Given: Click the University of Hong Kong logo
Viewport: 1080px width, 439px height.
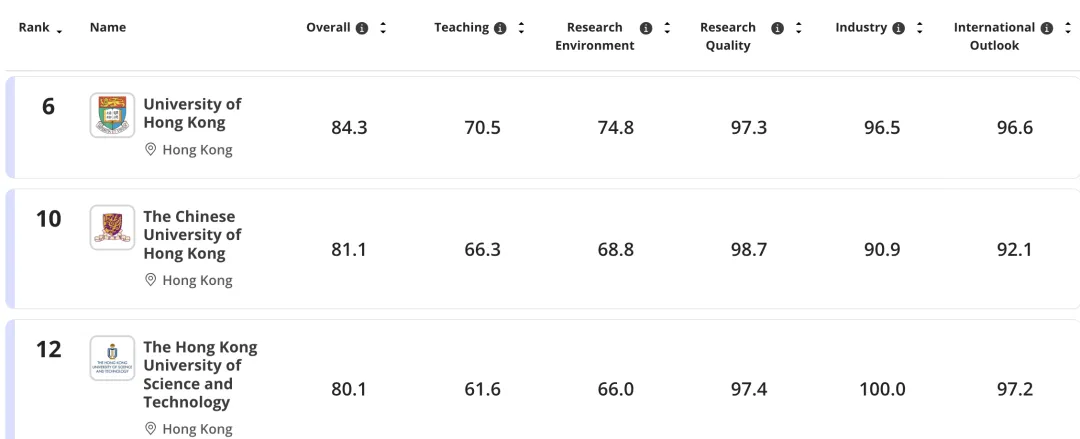Looking at the screenshot, I should click(x=112, y=115).
